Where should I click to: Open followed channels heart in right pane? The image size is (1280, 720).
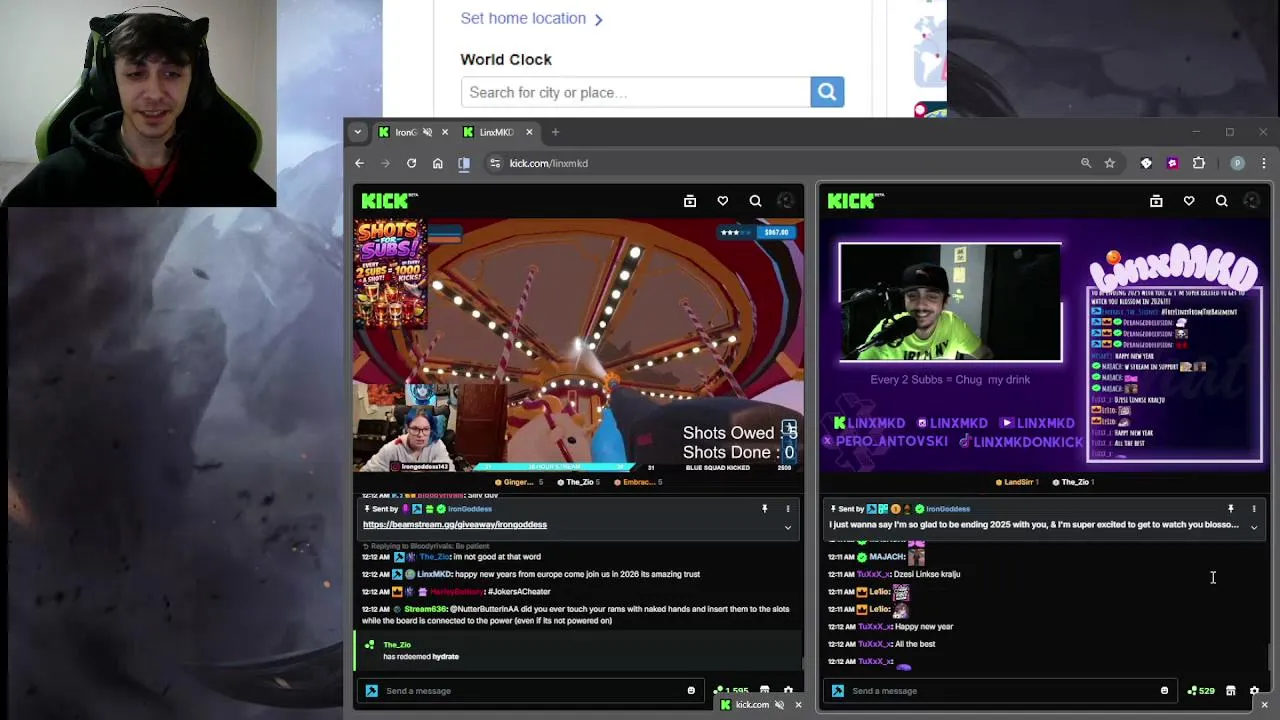1189,201
